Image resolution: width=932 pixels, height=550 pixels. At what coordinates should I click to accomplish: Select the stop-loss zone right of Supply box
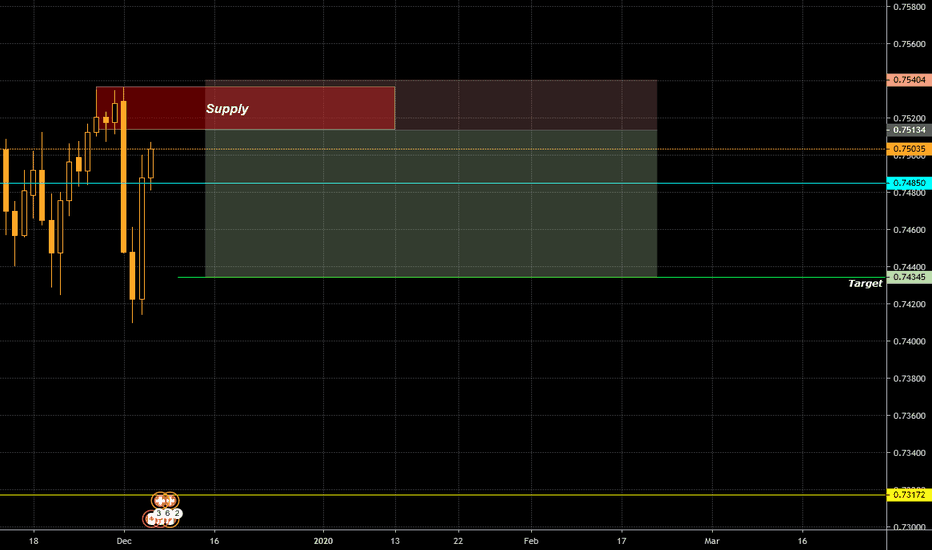tap(525, 104)
